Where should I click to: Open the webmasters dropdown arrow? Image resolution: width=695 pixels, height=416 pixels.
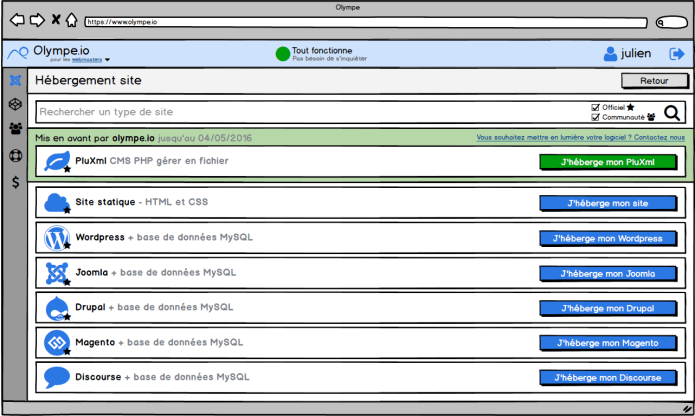[107, 60]
